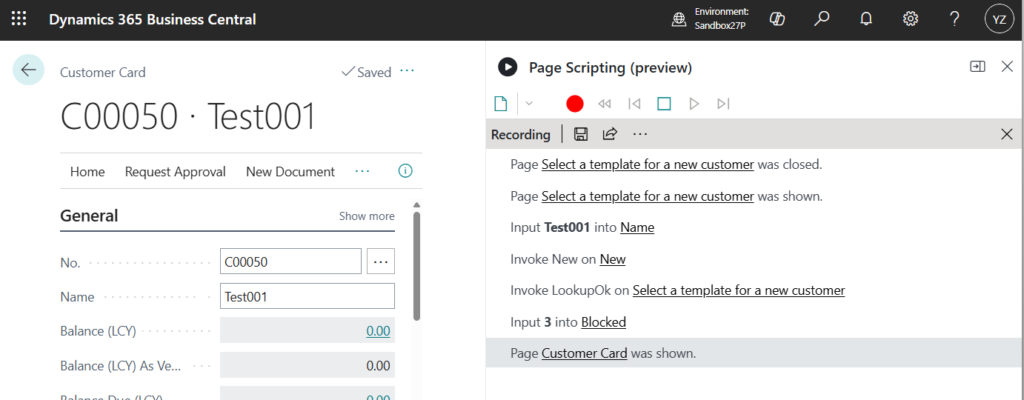The width and height of the screenshot is (1024, 400).
Task: Open the settings gear menu
Action: click(x=910, y=19)
